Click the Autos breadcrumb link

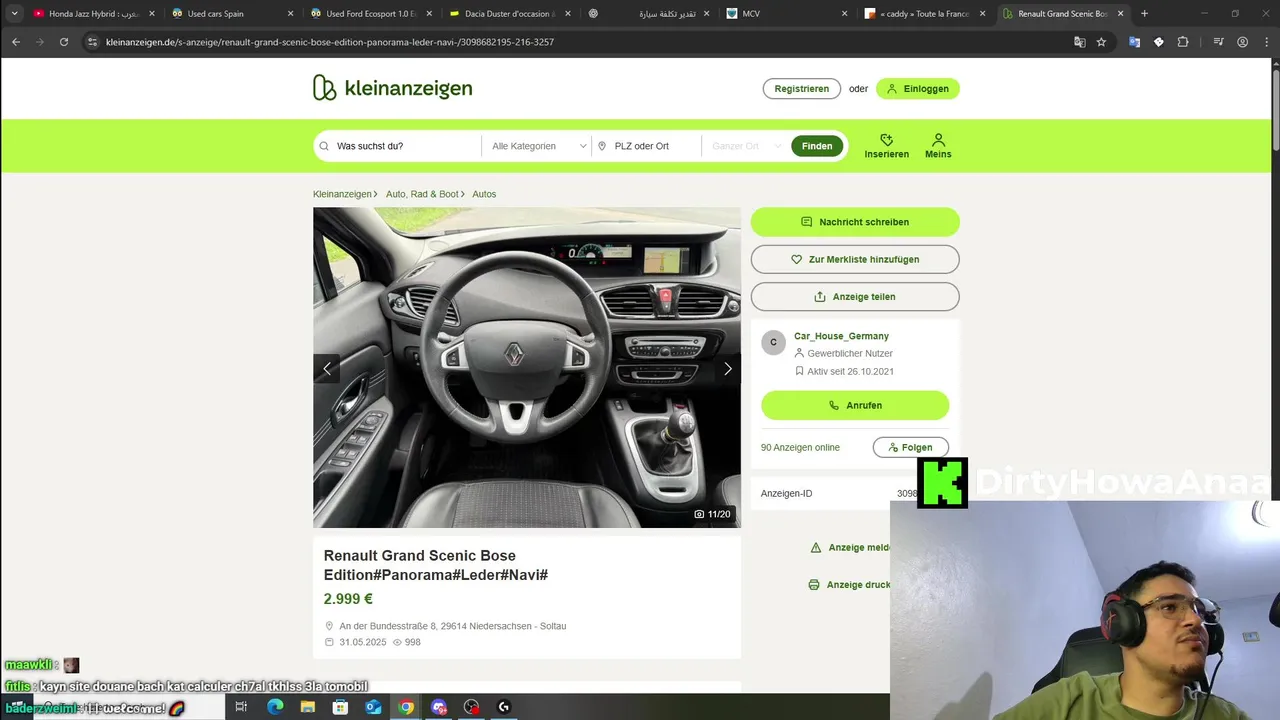tap(484, 194)
